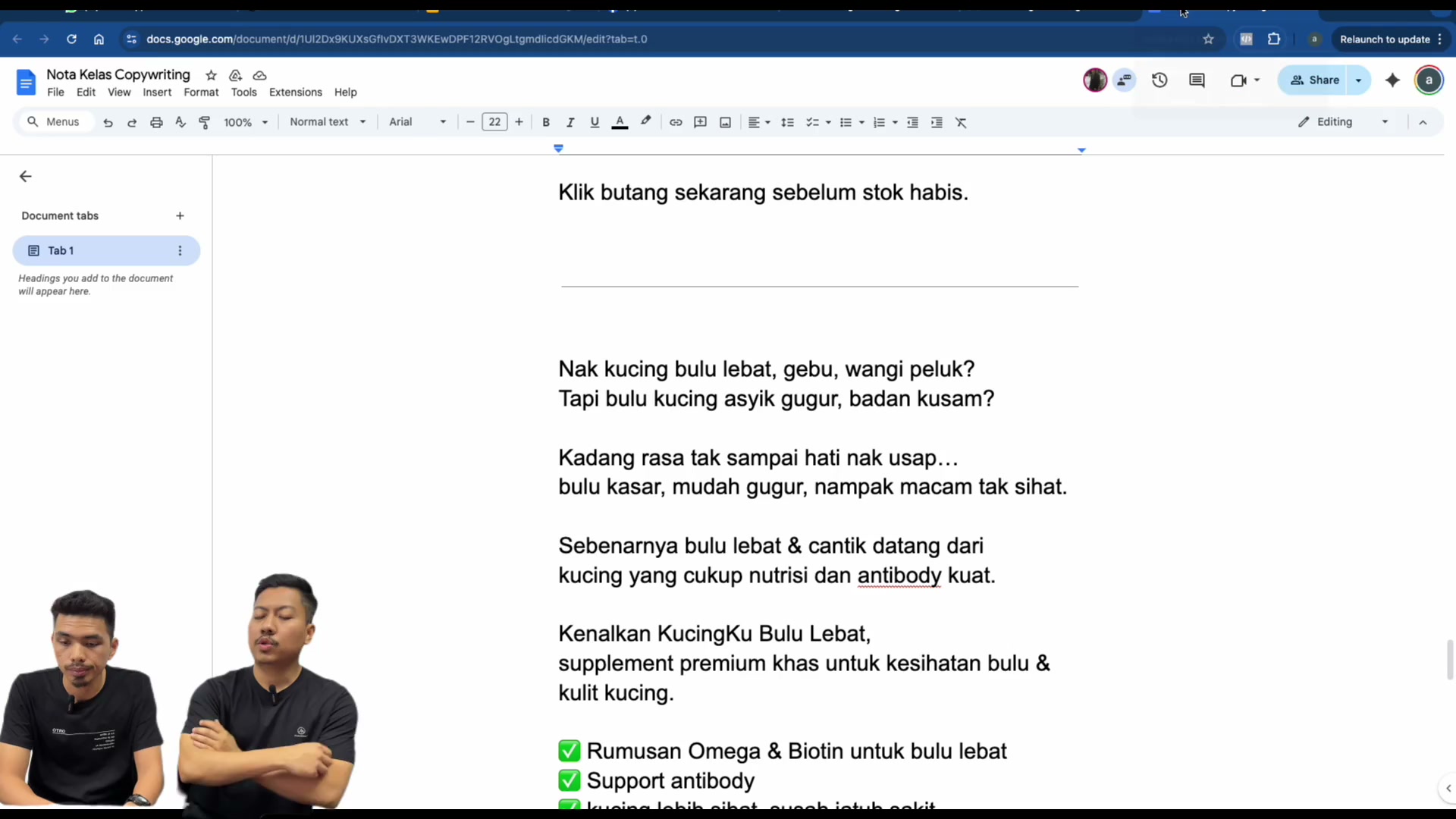Open the zoom 100% dropdown
This screenshot has height=819, width=1456.
246,122
